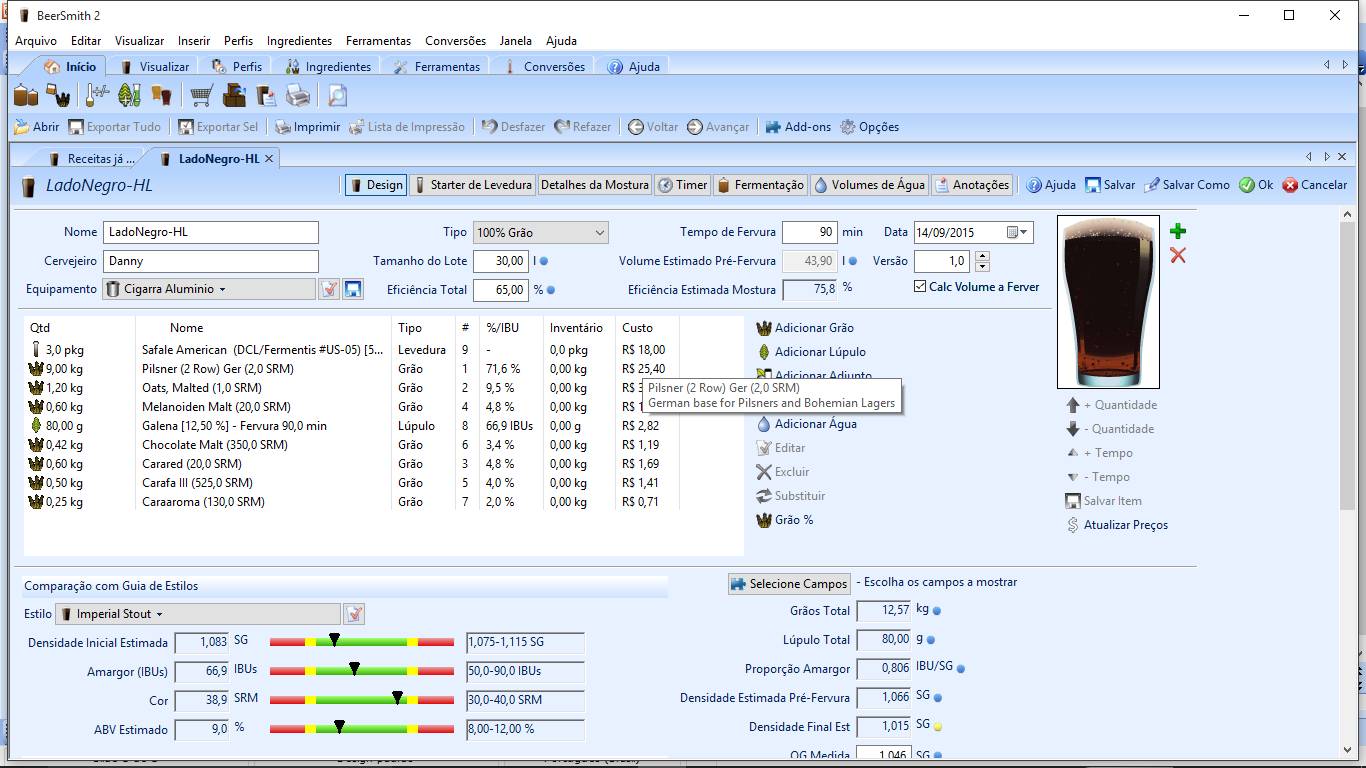Open style picker icon beside Imperial Stout

coord(354,614)
